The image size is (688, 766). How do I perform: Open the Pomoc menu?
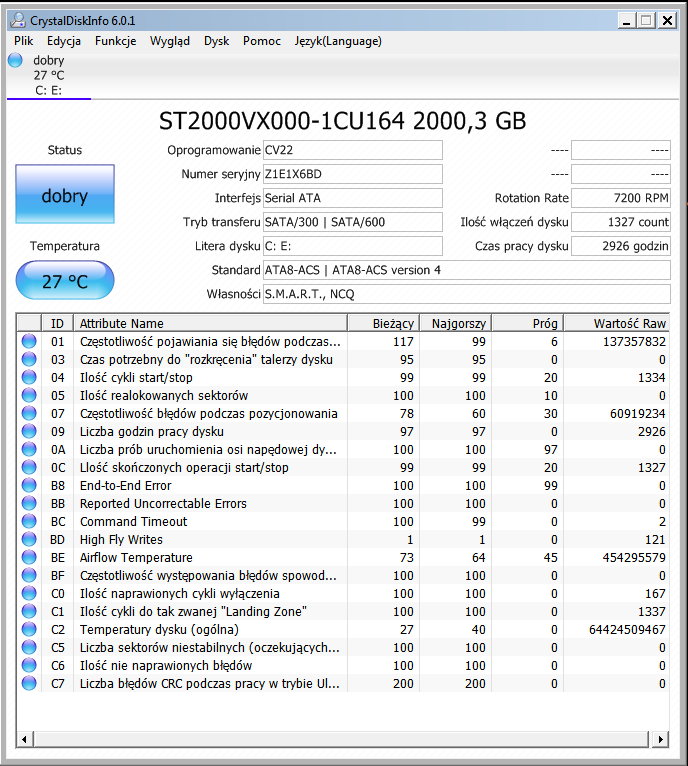[x=262, y=41]
